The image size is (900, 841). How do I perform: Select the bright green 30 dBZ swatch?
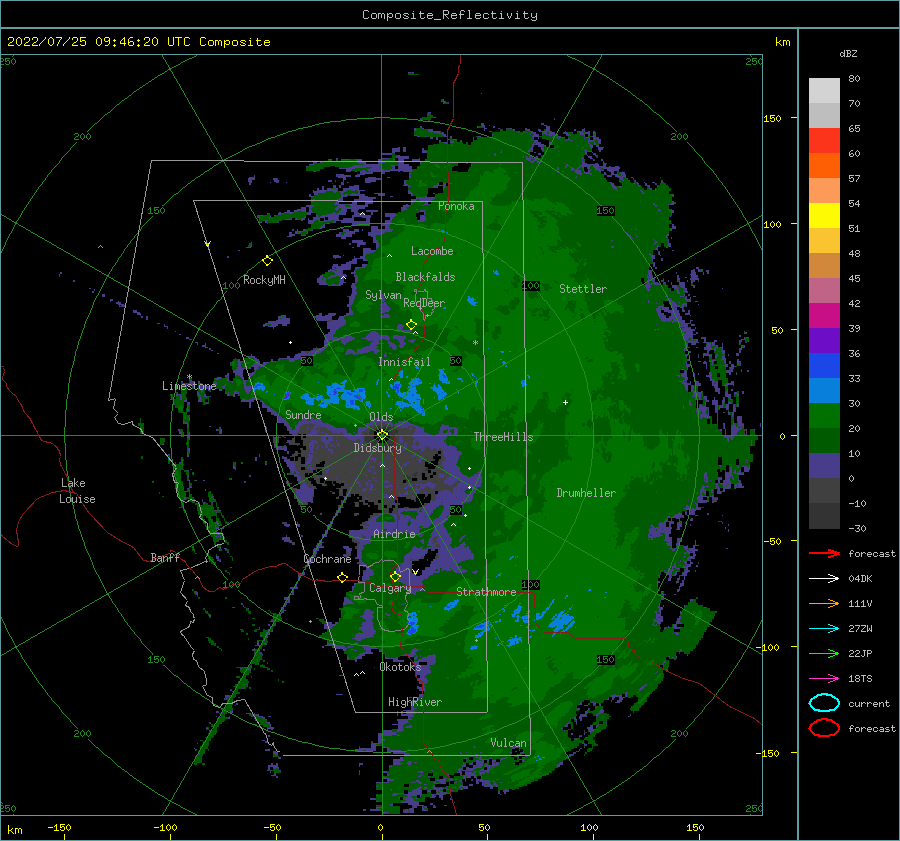coord(824,416)
